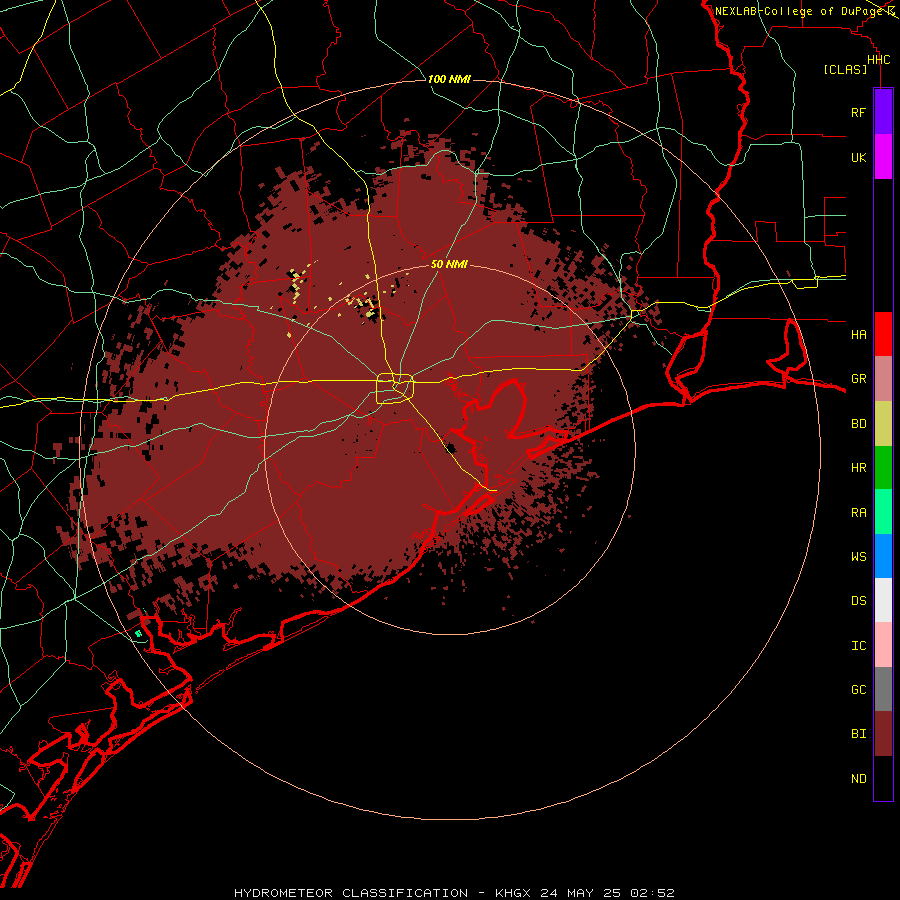
Task: Click the IC legend label
Action: pyautogui.click(x=858, y=646)
